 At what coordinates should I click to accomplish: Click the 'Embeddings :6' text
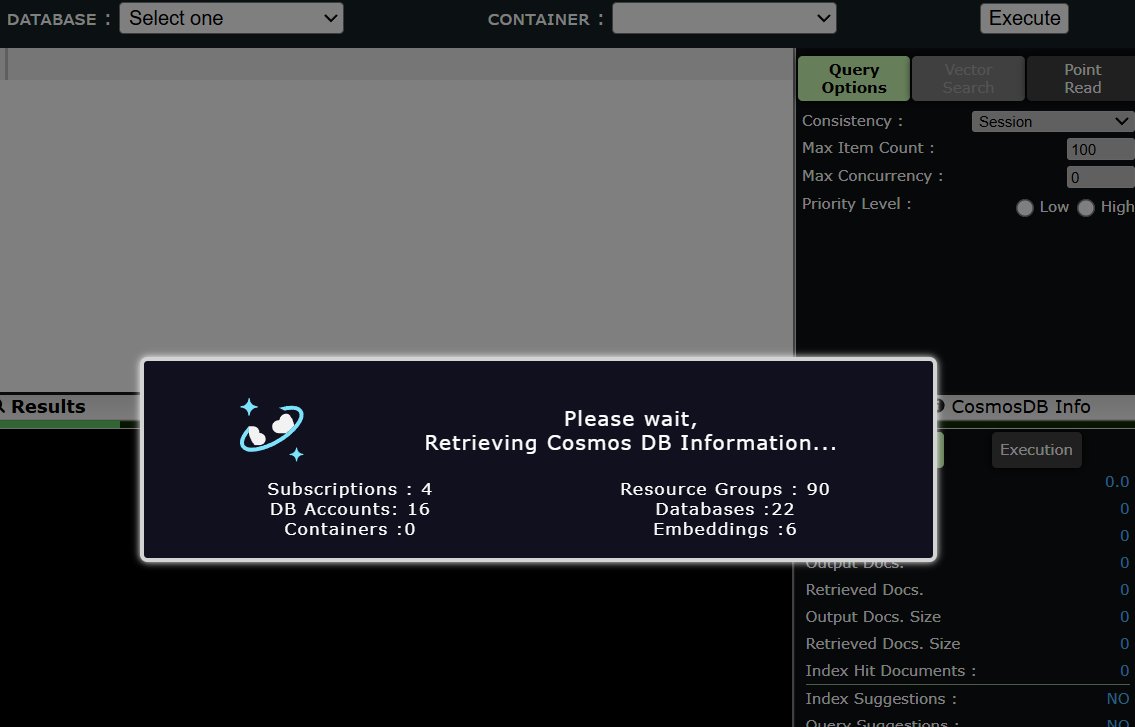point(725,529)
